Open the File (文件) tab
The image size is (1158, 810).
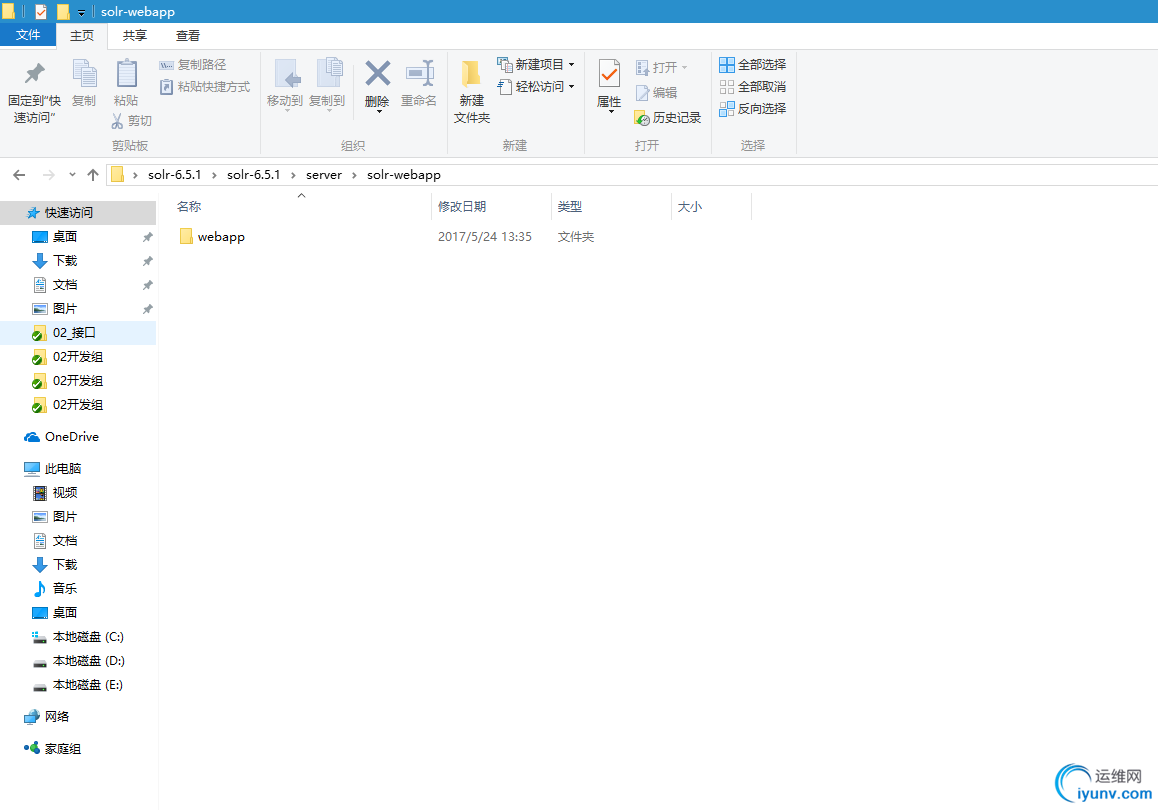28,35
